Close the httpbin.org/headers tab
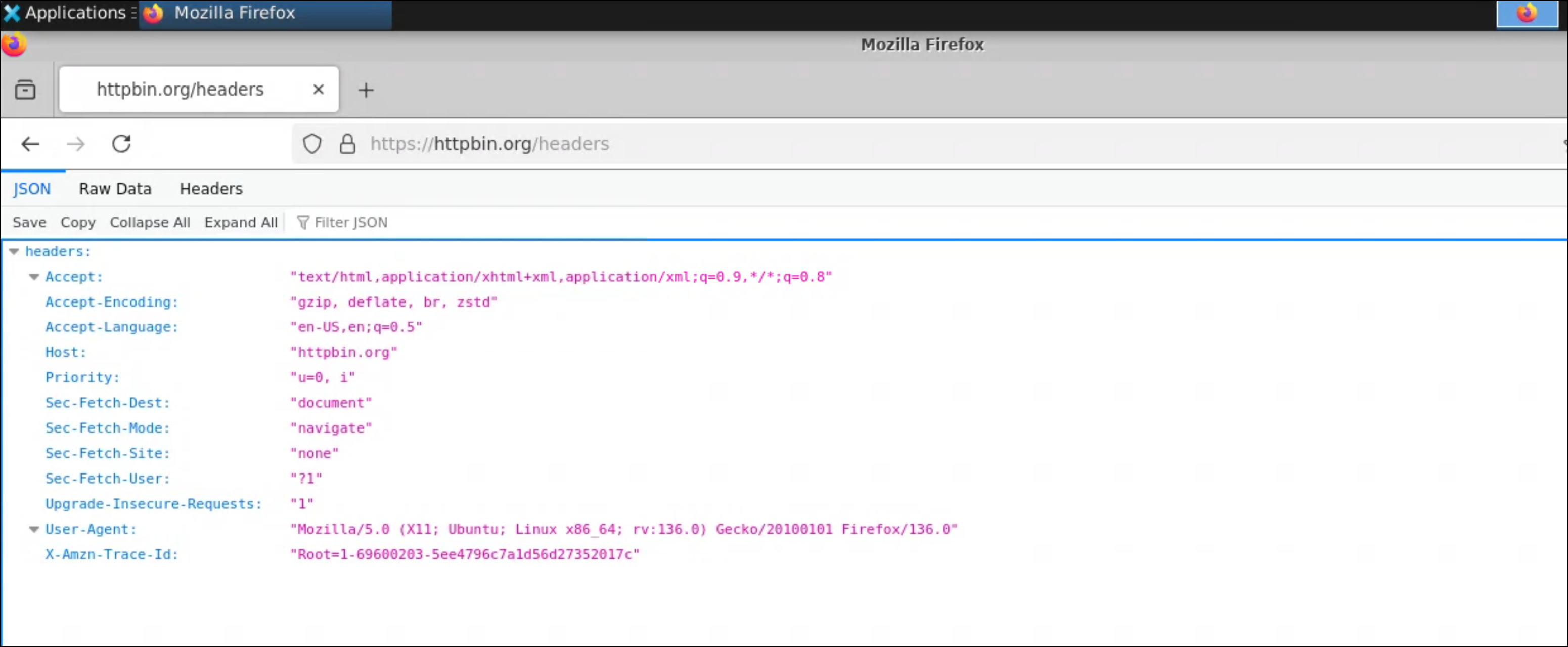Screen dimensions: 1568x647 click(x=318, y=90)
